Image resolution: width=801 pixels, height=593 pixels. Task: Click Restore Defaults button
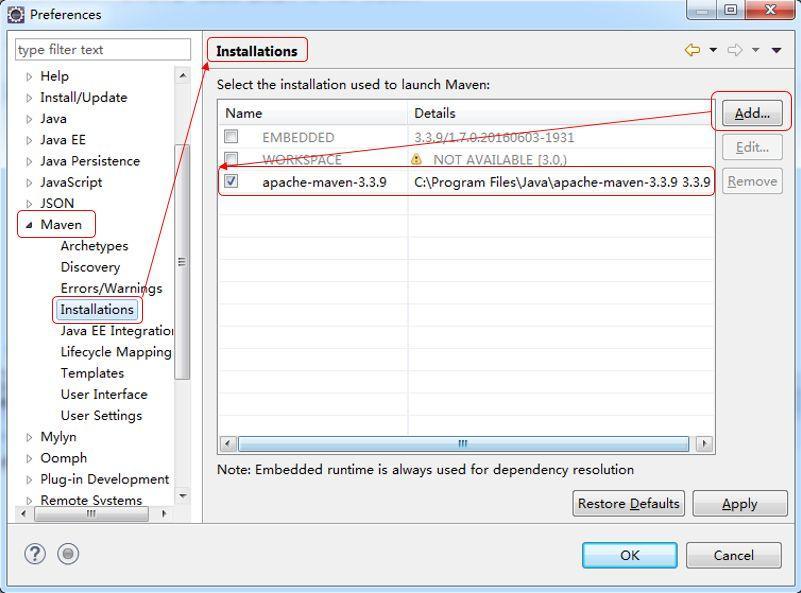click(628, 504)
